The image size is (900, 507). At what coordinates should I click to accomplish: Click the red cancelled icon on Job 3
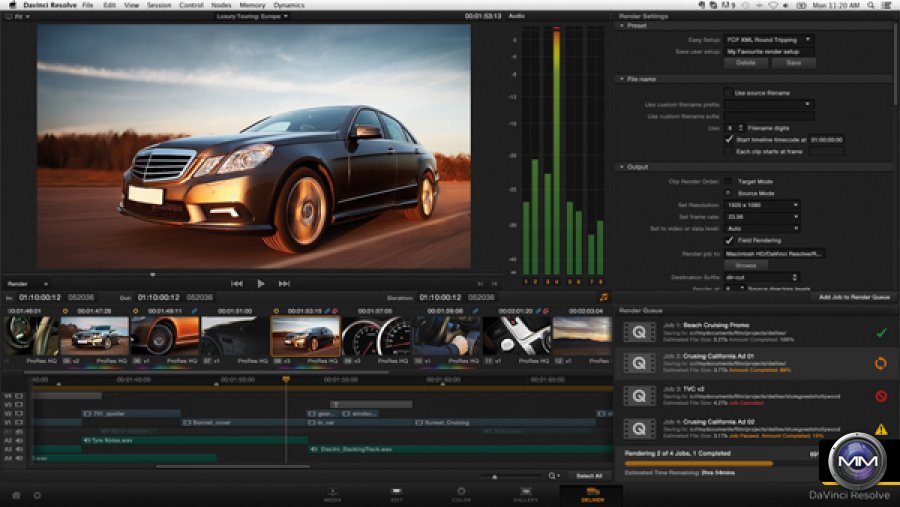pos(881,396)
